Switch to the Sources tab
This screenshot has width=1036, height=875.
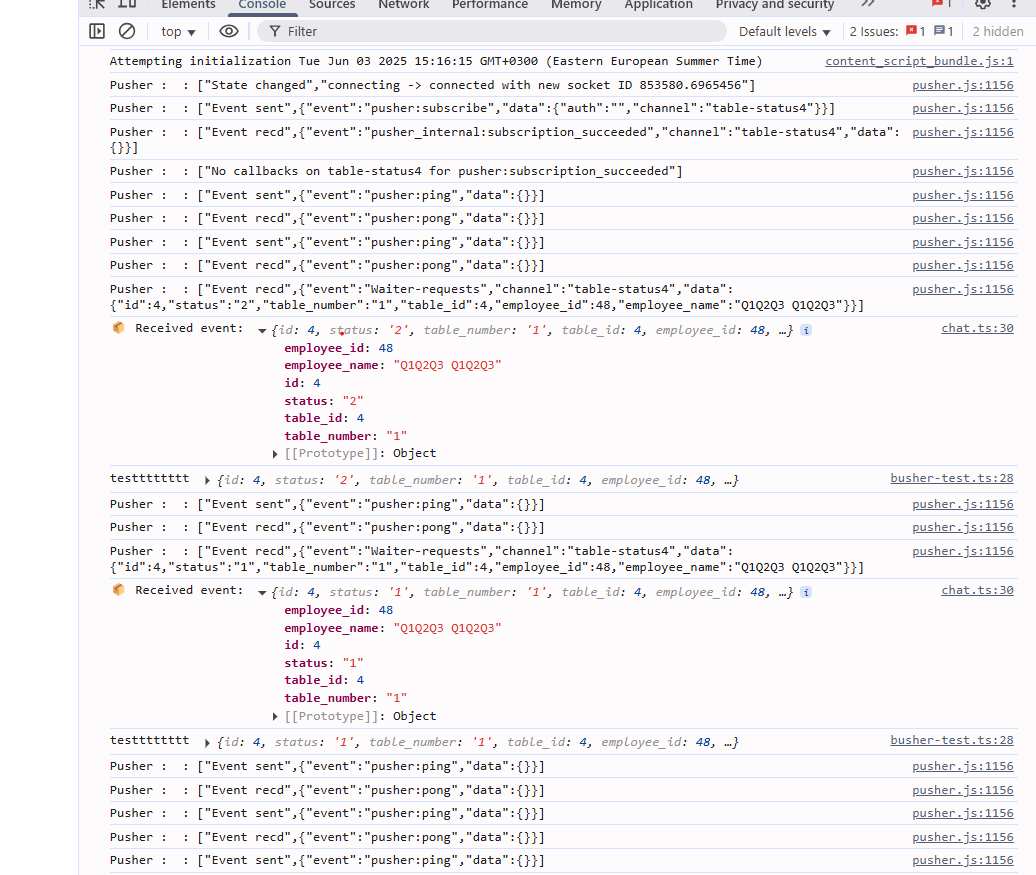332,5
